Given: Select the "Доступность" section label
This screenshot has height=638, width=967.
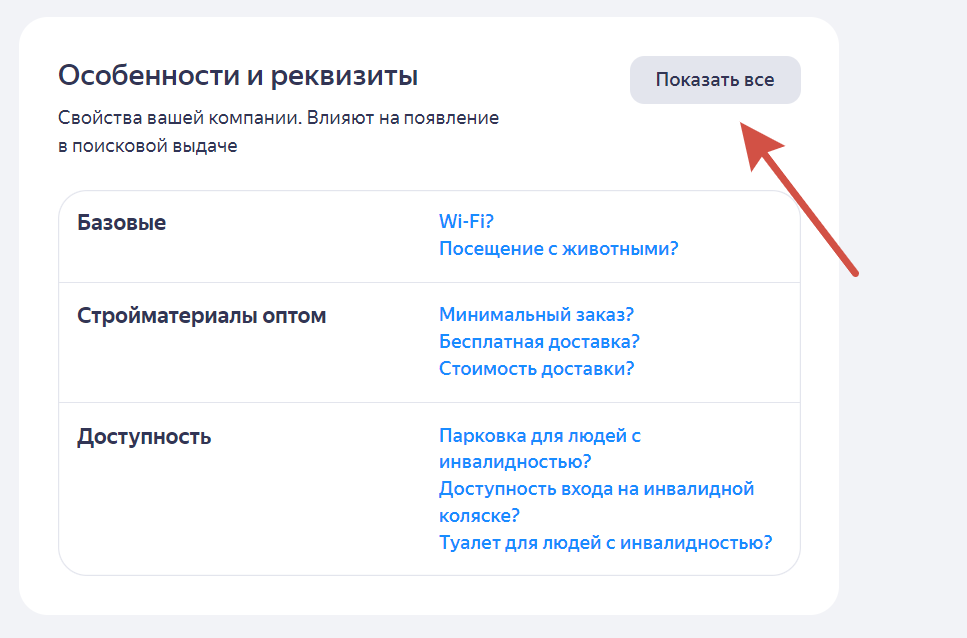Looking at the screenshot, I should click(x=144, y=437).
